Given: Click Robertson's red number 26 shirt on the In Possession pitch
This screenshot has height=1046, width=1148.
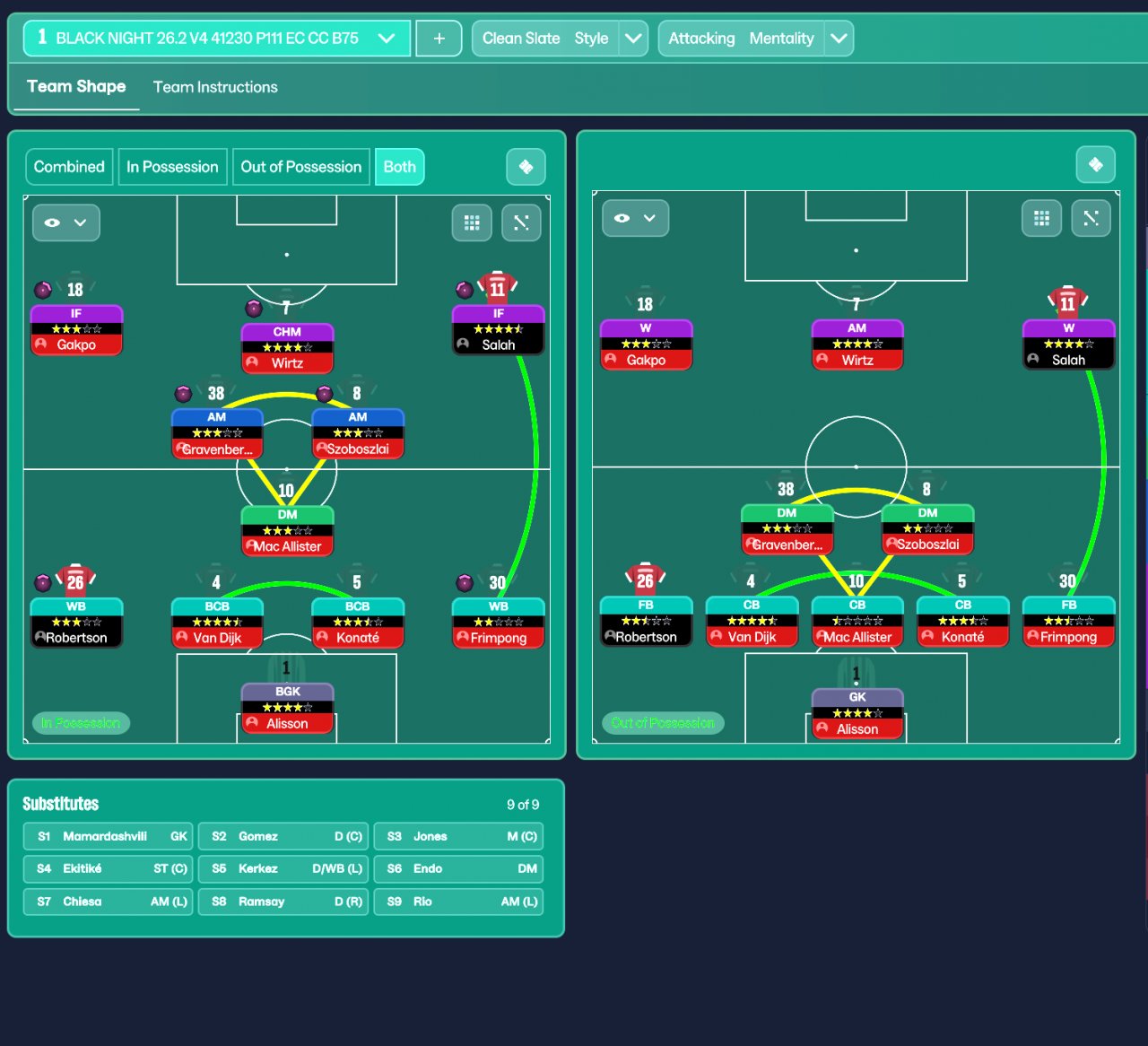Looking at the screenshot, I should [75, 580].
